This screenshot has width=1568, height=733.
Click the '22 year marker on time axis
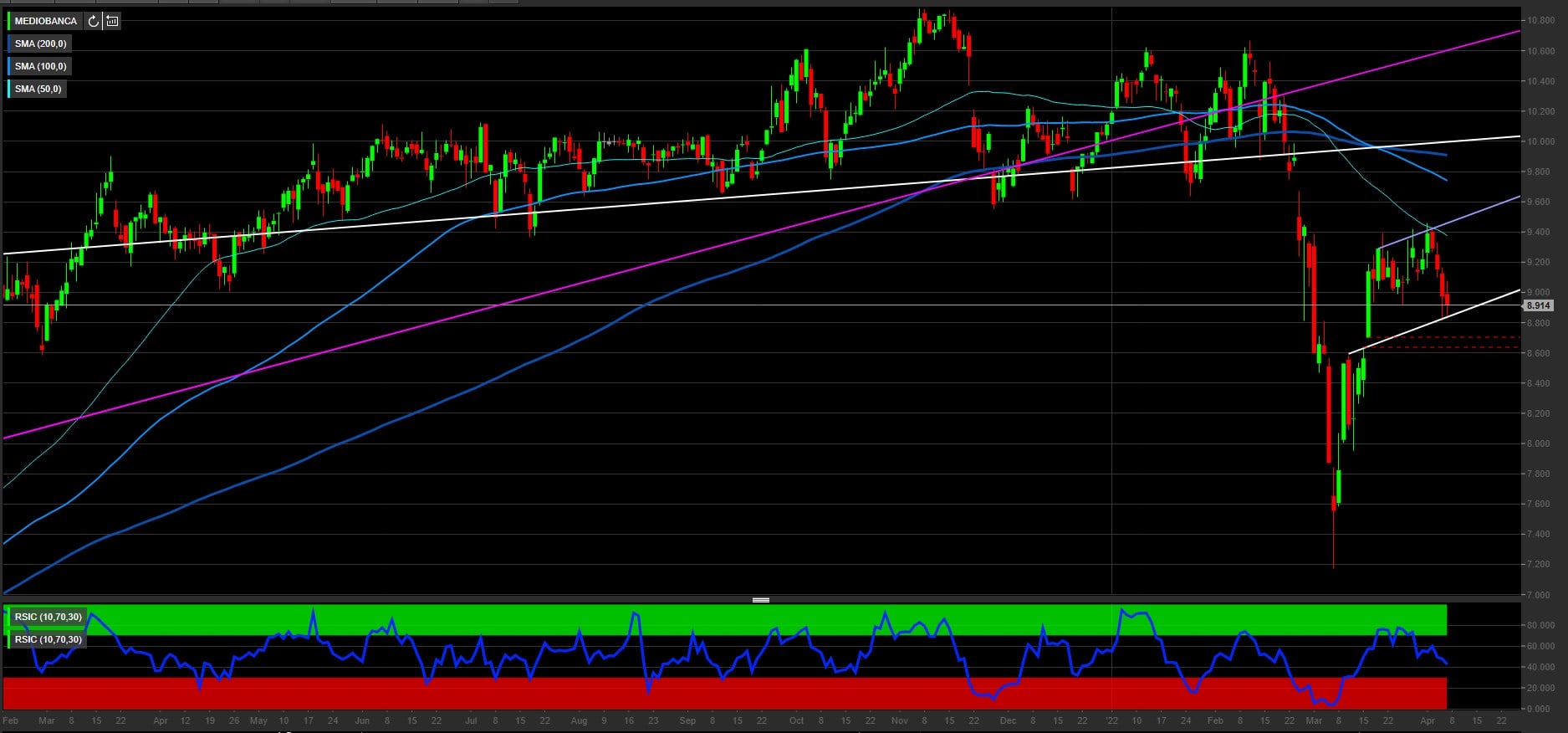(1111, 720)
